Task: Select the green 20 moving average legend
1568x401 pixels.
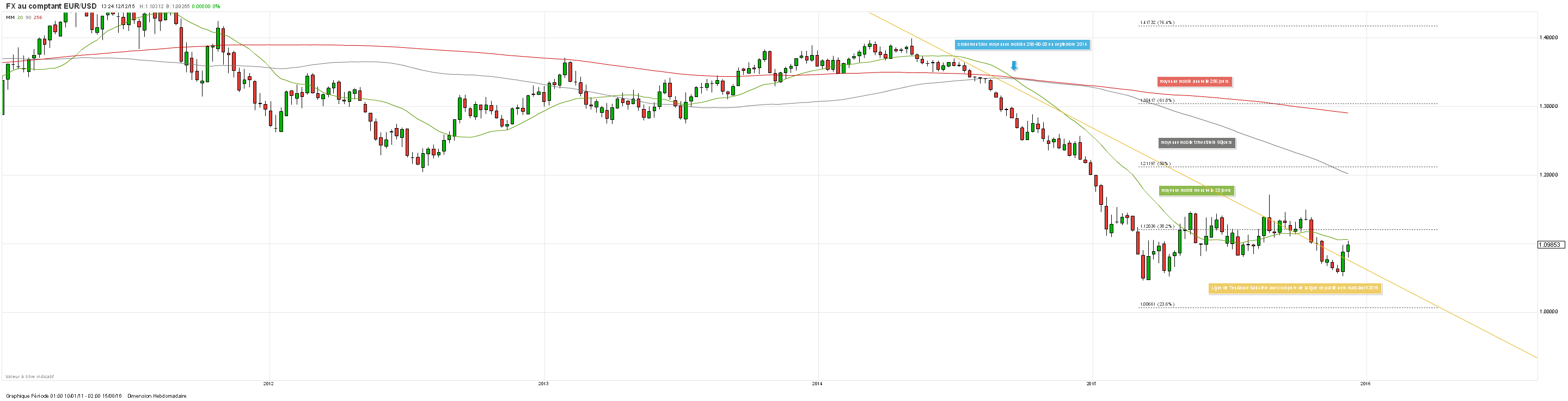Action: tap(20, 17)
